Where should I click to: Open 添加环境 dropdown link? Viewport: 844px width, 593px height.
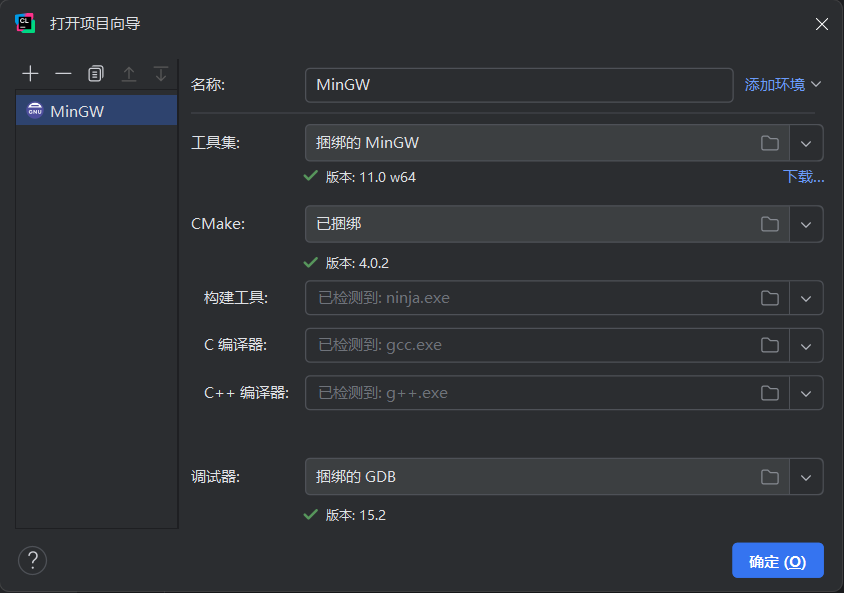783,84
